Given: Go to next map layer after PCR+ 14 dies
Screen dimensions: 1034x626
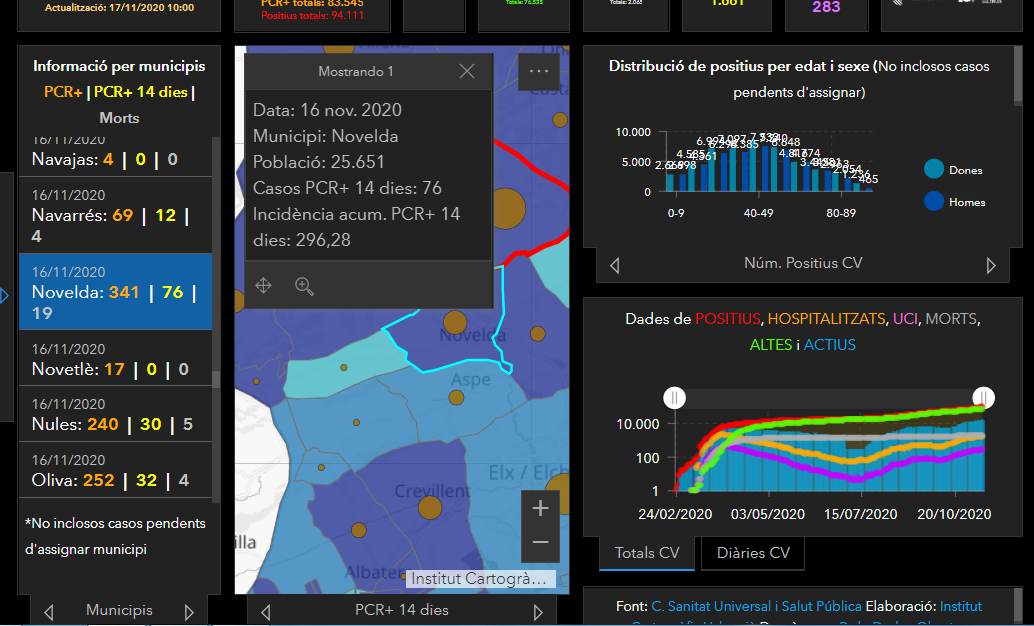Looking at the screenshot, I should coord(538,611).
